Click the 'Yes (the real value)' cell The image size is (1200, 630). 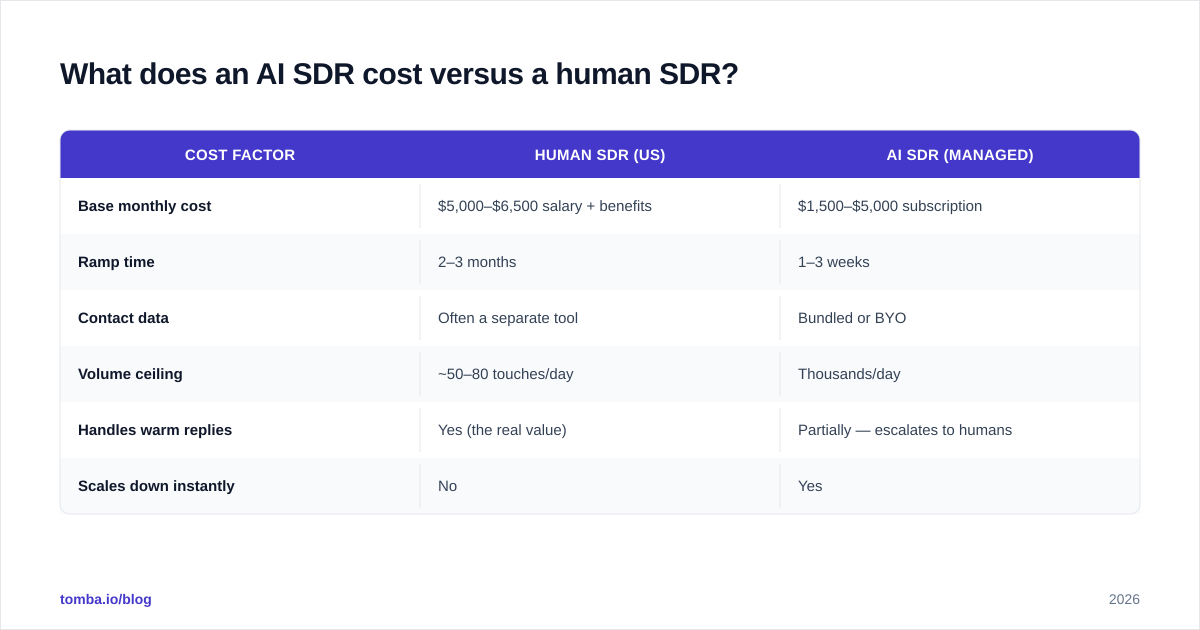[600, 430]
